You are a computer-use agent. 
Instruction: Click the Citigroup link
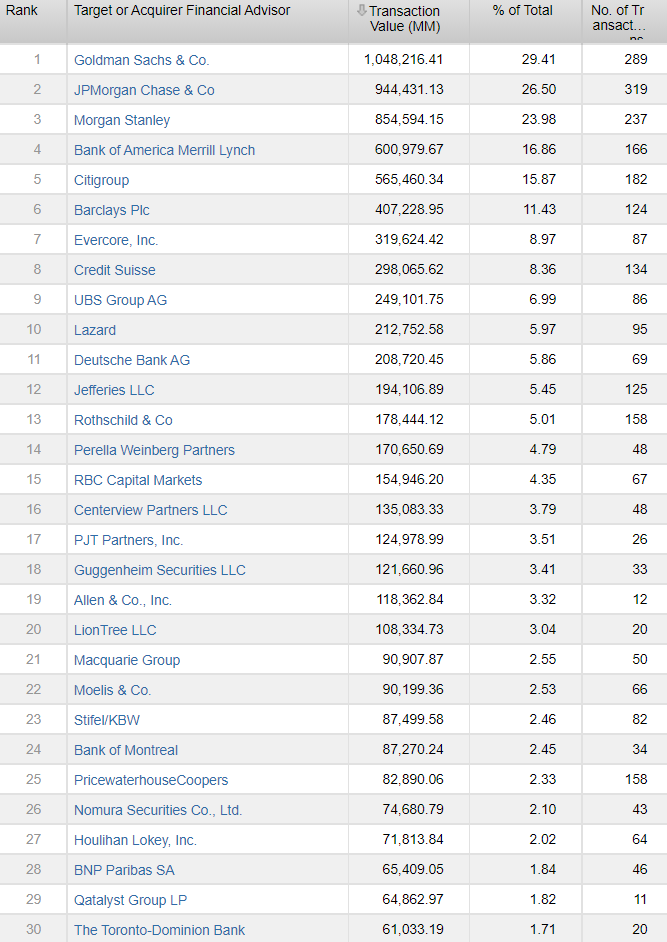101,180
